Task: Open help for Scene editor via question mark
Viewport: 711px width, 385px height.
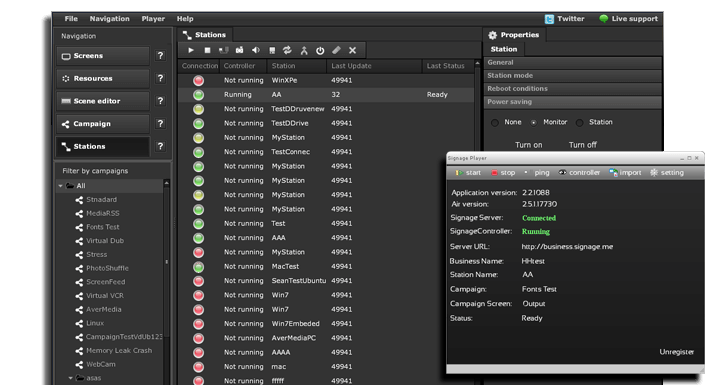Action: [160, 101]
